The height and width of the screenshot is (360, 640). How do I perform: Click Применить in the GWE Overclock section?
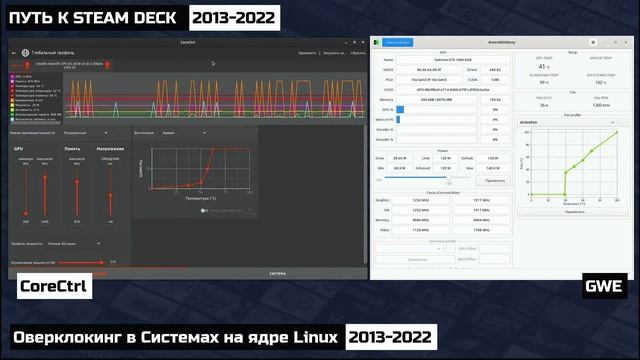pyautogui.click(x=416, y=259)
